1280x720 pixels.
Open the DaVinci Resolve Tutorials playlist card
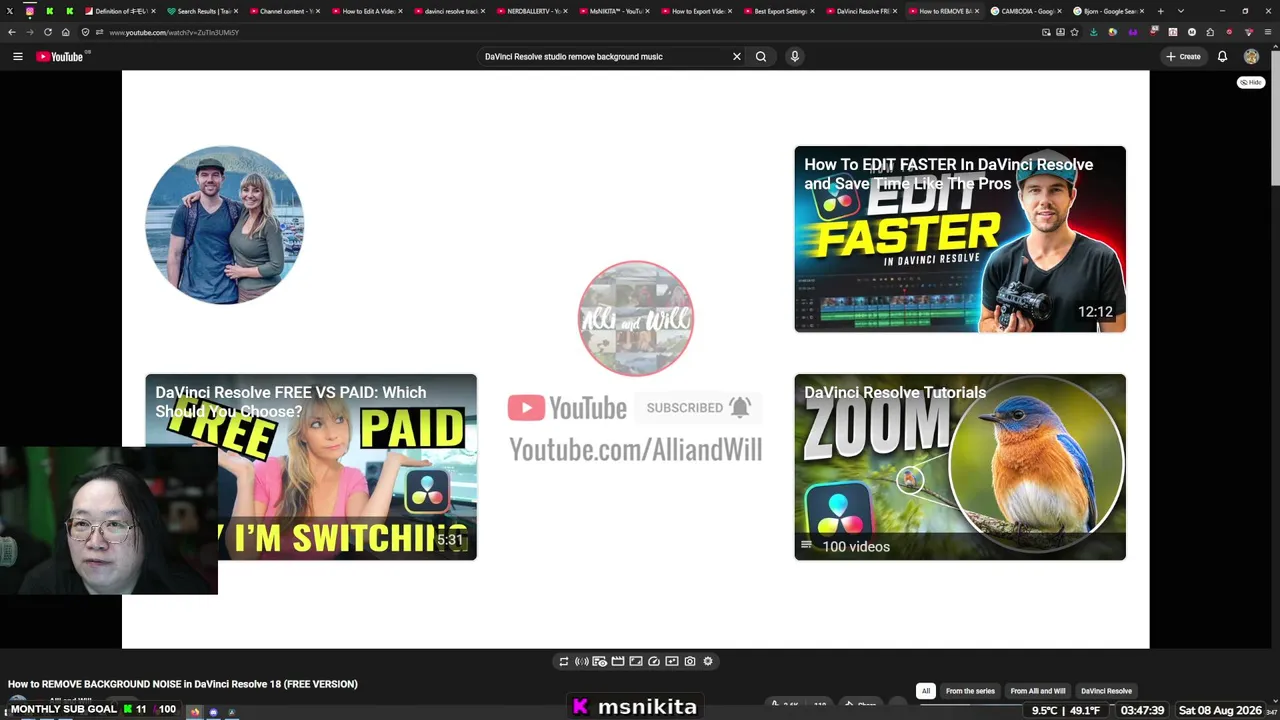coord(960,467)
